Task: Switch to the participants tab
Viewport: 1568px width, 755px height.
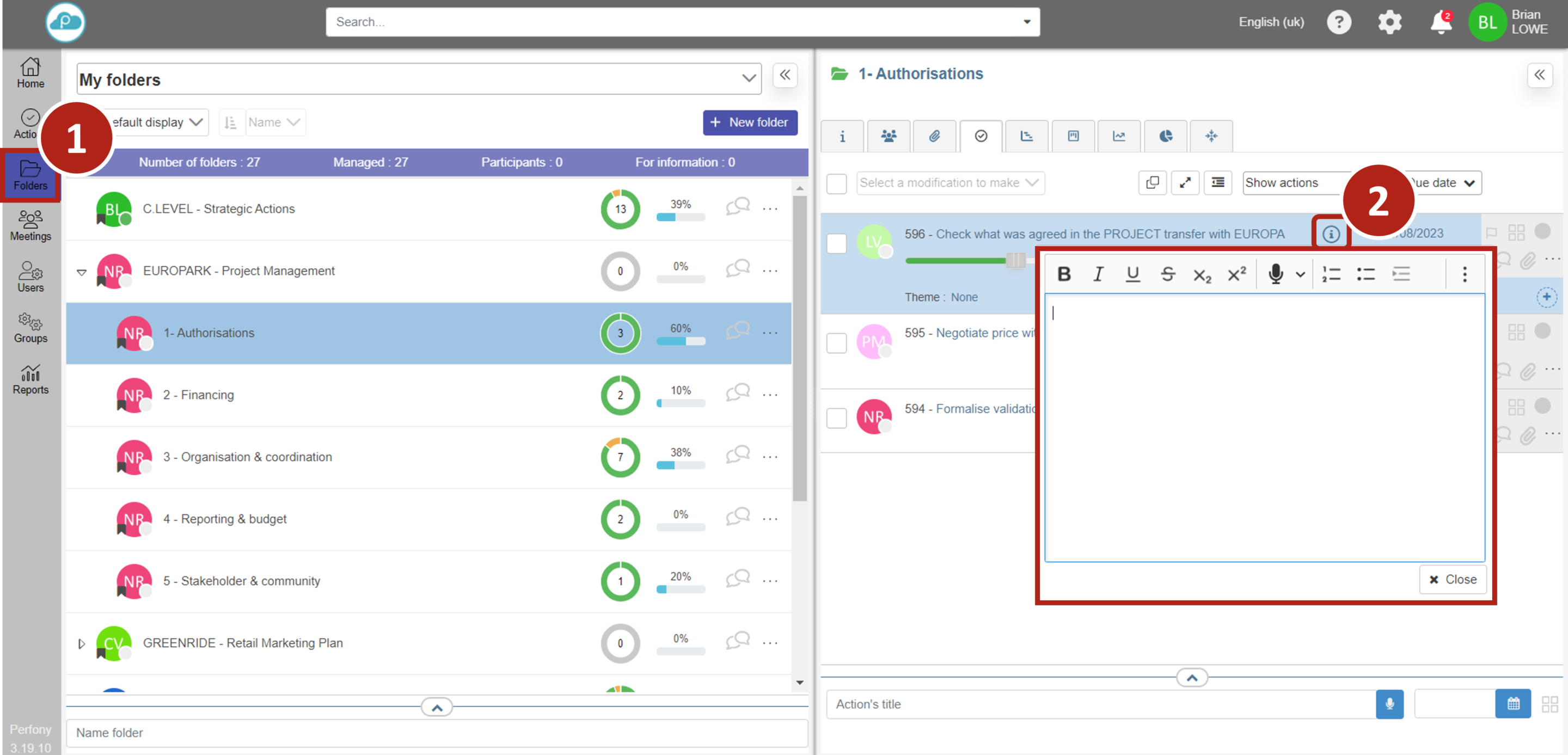Action: point(888,136)
